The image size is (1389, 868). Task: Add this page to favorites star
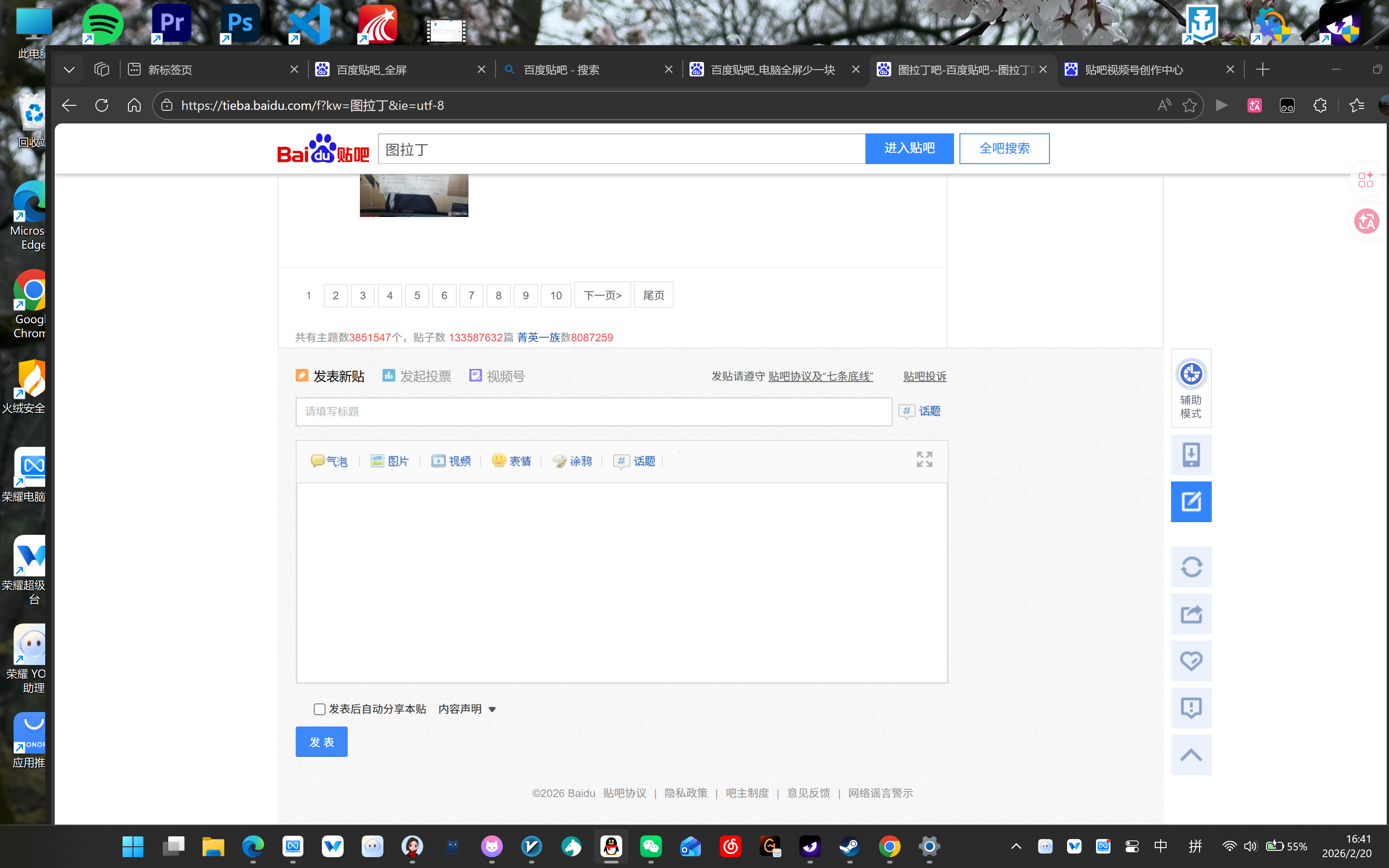tap(1189, 106)
